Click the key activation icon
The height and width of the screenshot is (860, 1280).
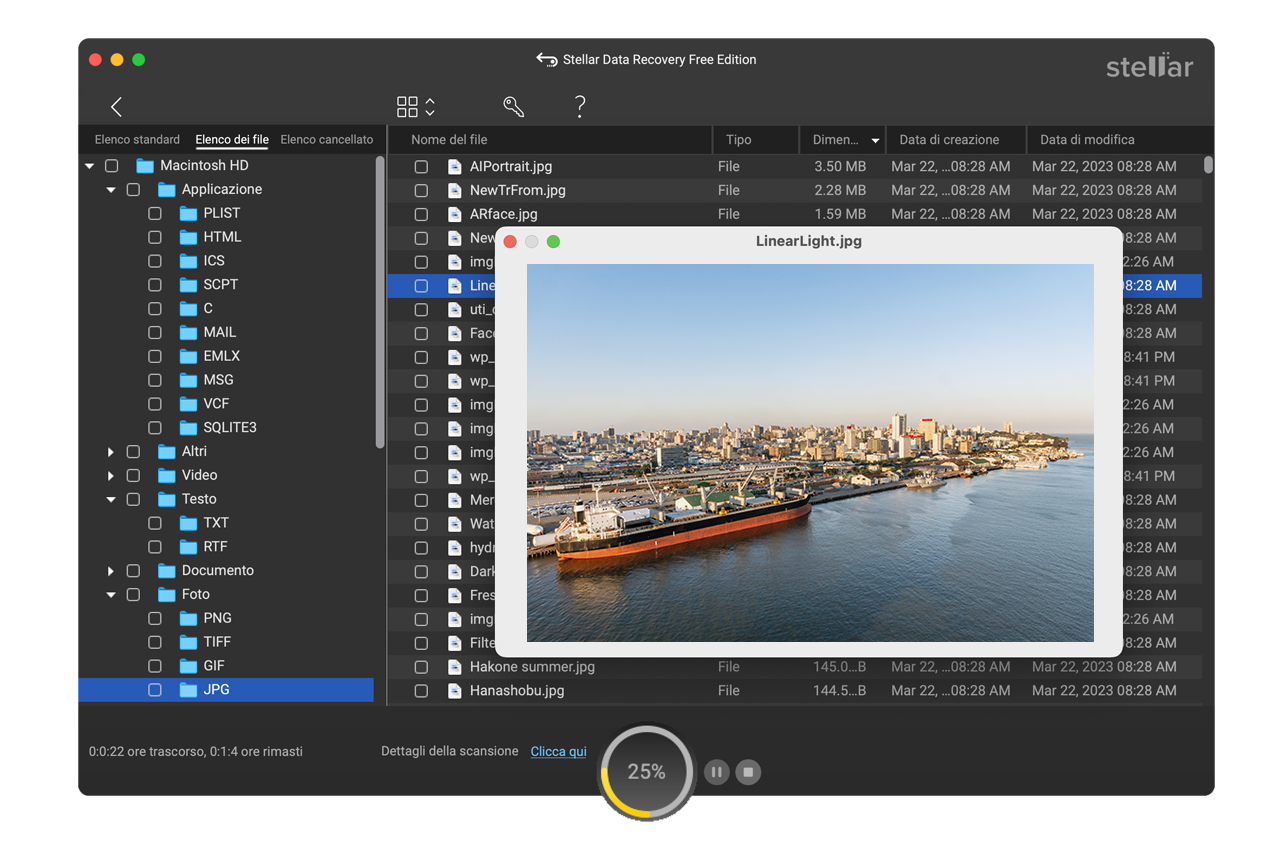coord(513,107)
